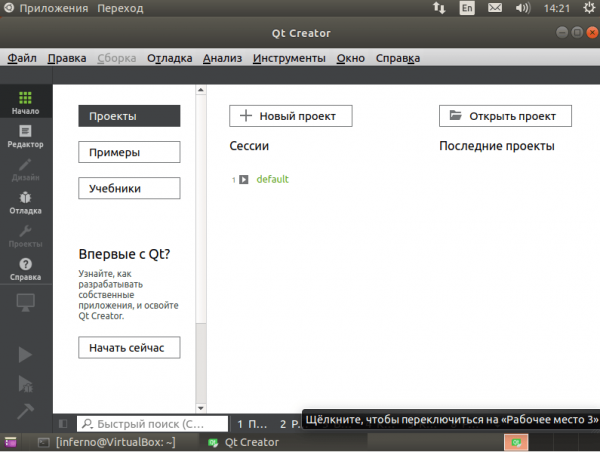The width and height of the screenshot is (600, 452).
Task: Select the Проекты welcome tab button
Action: [129, 116]
